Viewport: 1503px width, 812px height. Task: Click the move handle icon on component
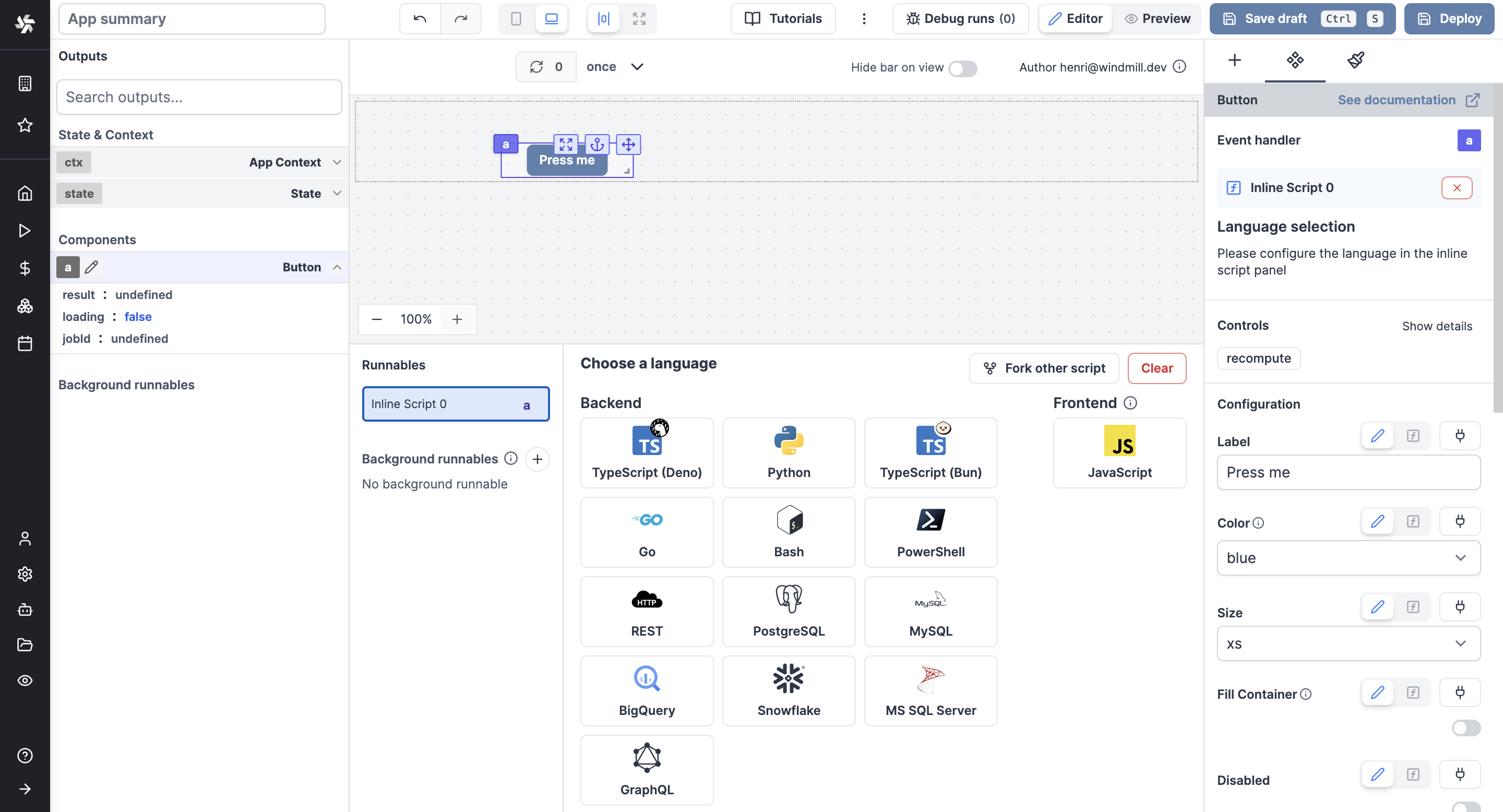click(628, 144)
